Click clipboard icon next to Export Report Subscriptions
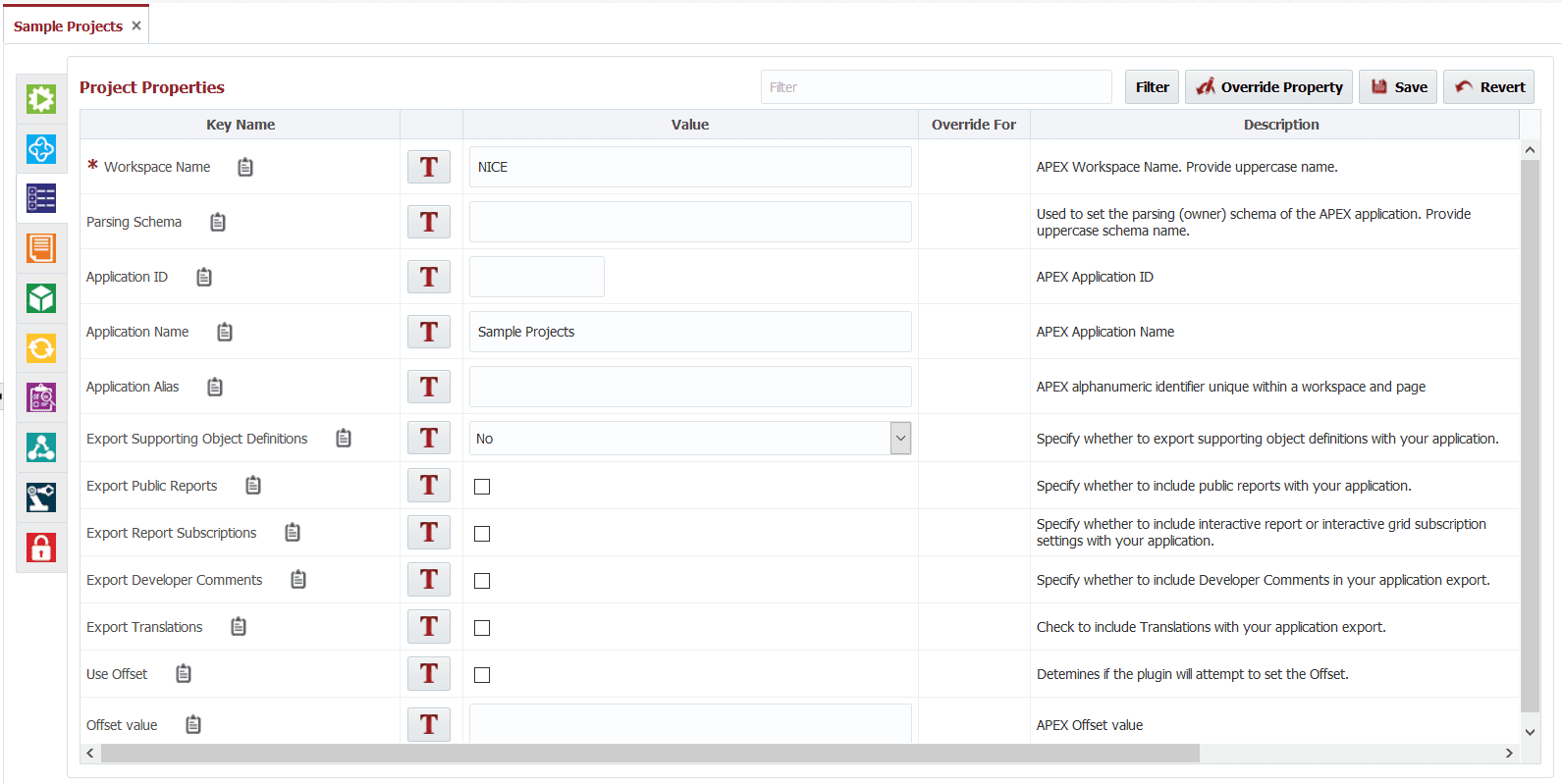Viewport: 1562px width, 784px height. [293, 532]
